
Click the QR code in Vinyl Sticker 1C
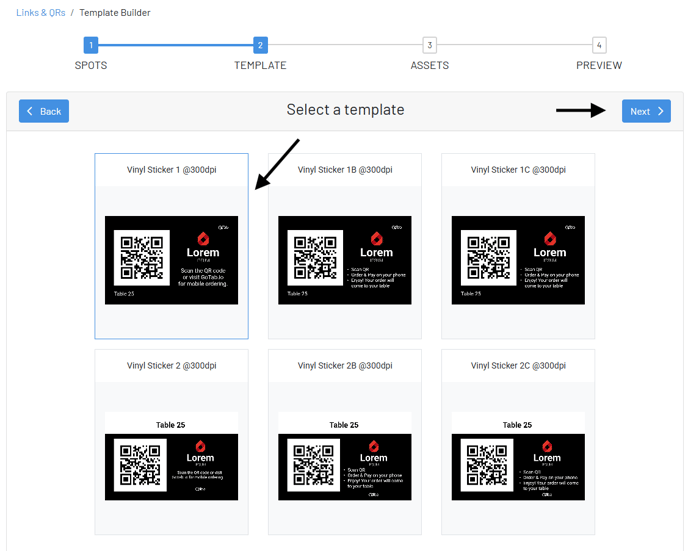[488, 258]
